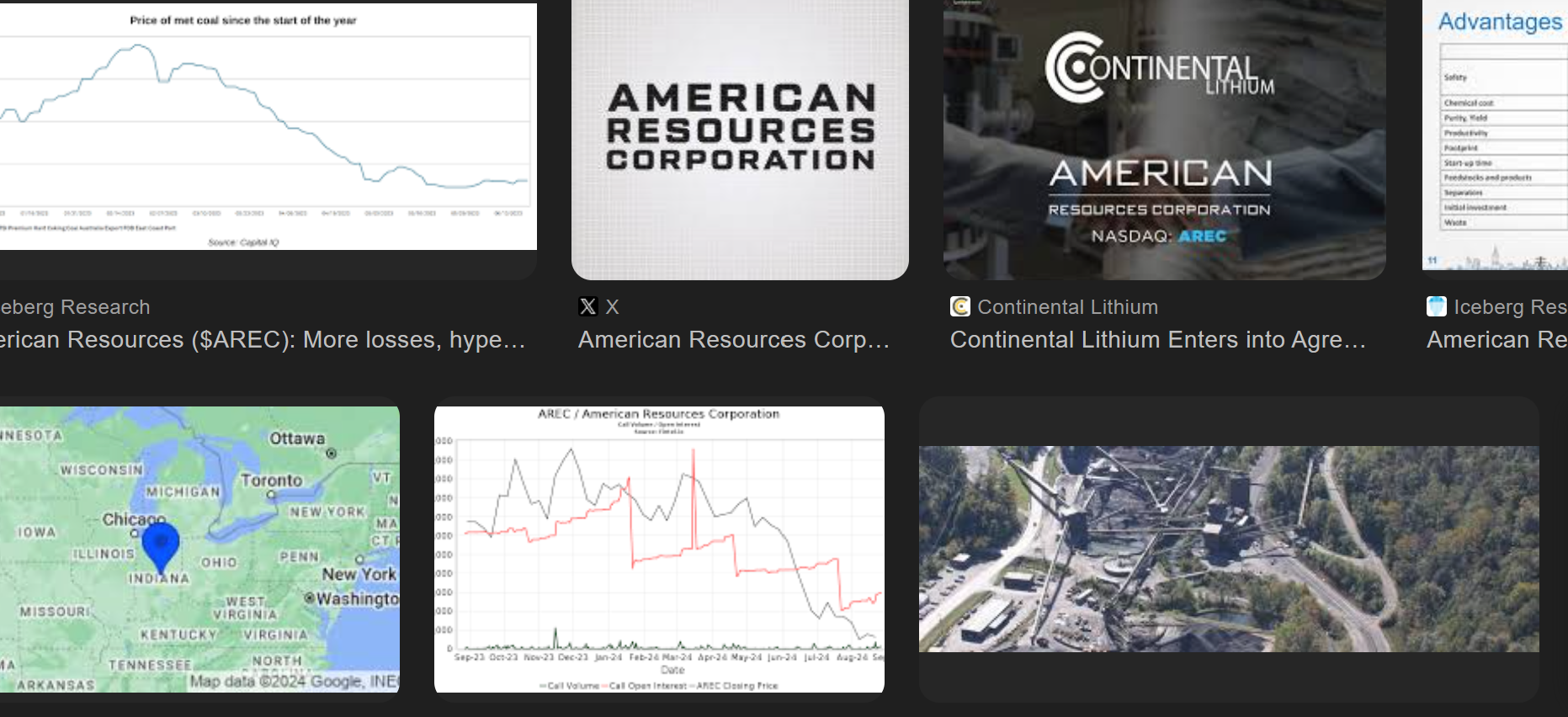Click the 'Continental Lithium' source name

[1068, 307]
